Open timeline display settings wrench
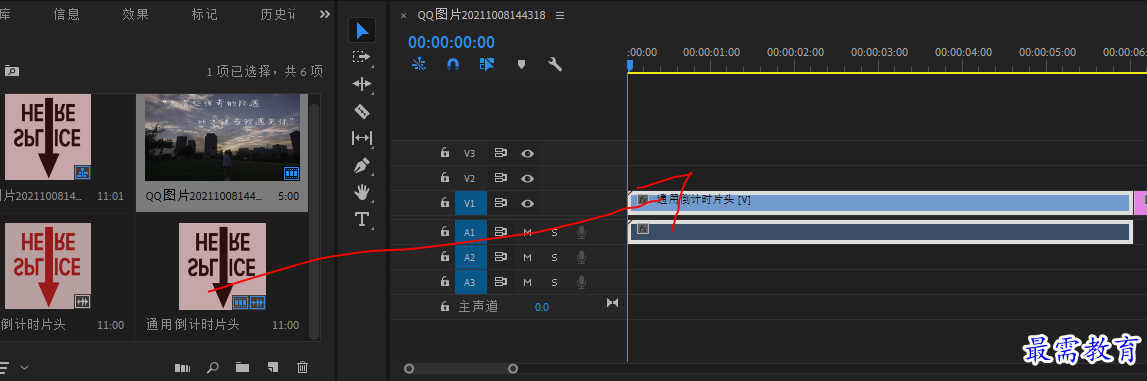 pos(555,64)
